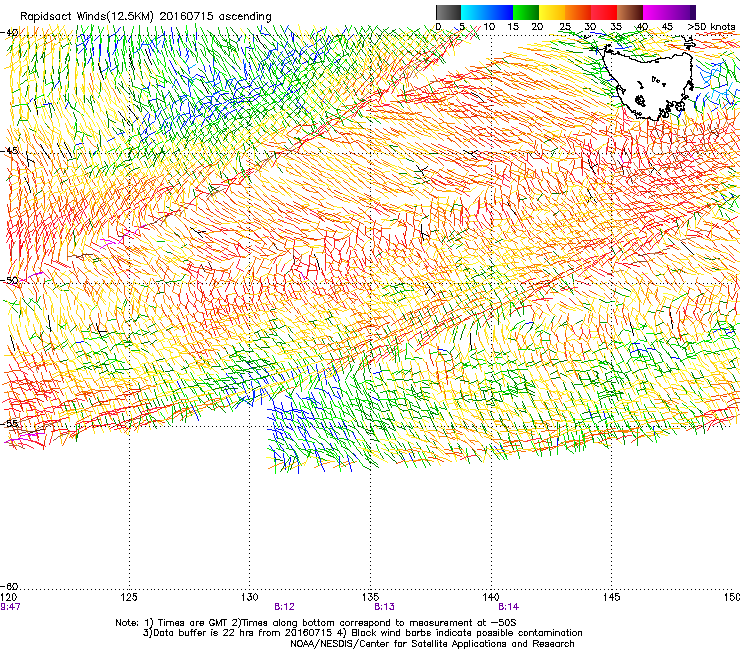Click the green 15-20 knots legend swatch

(526, 12)
